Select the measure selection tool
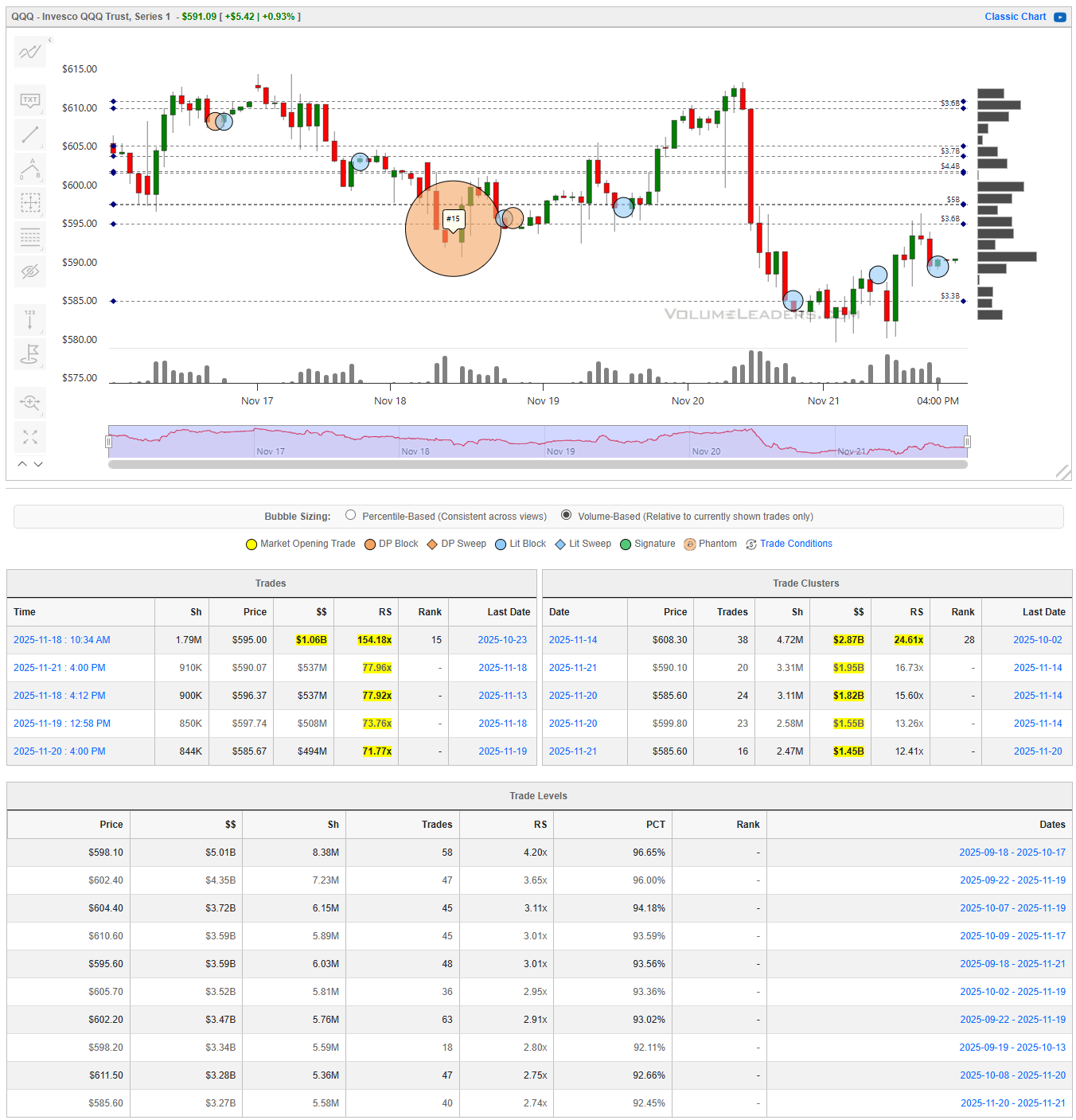 tap(30, 203)
